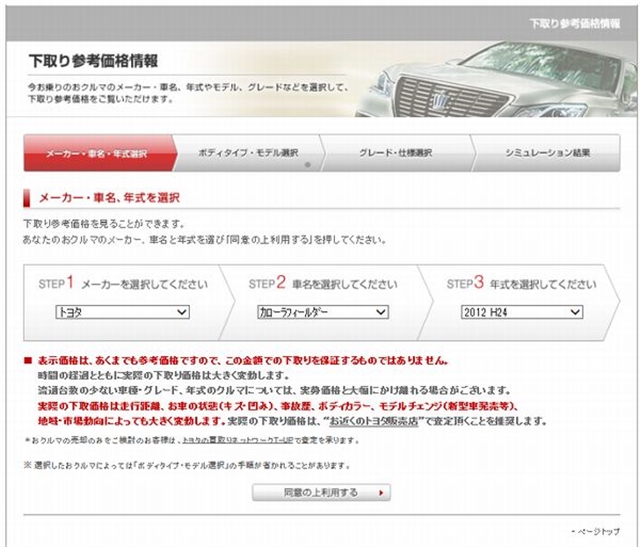Viewport: 640px width, 547px height.
Task: Open the シミュレーション結果 step tab
Action: [x=547, y=153]
